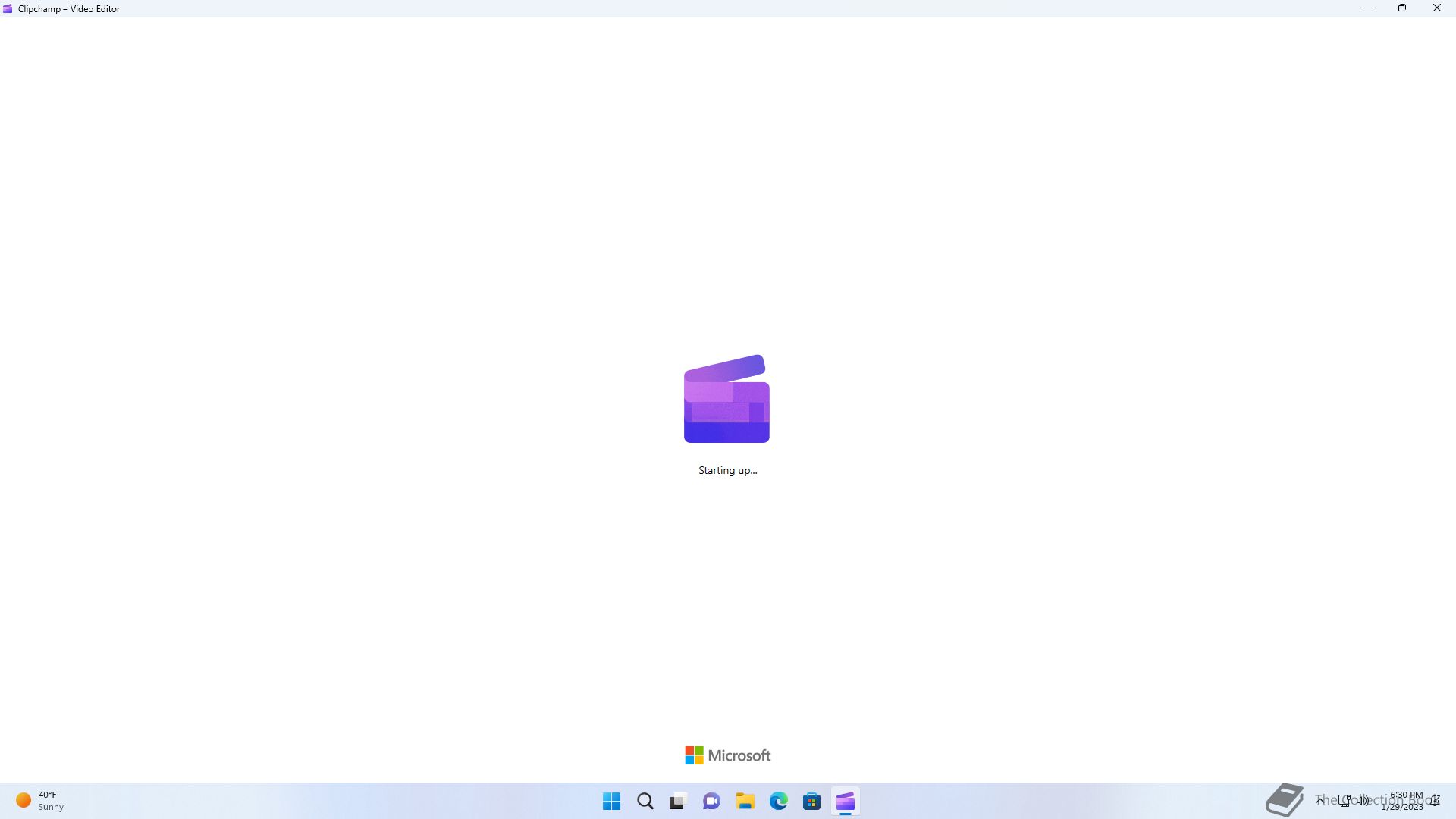1456x819 pixels.
Task: Open volume speaker icon in tray
Action: click(x=1363, y=801)
